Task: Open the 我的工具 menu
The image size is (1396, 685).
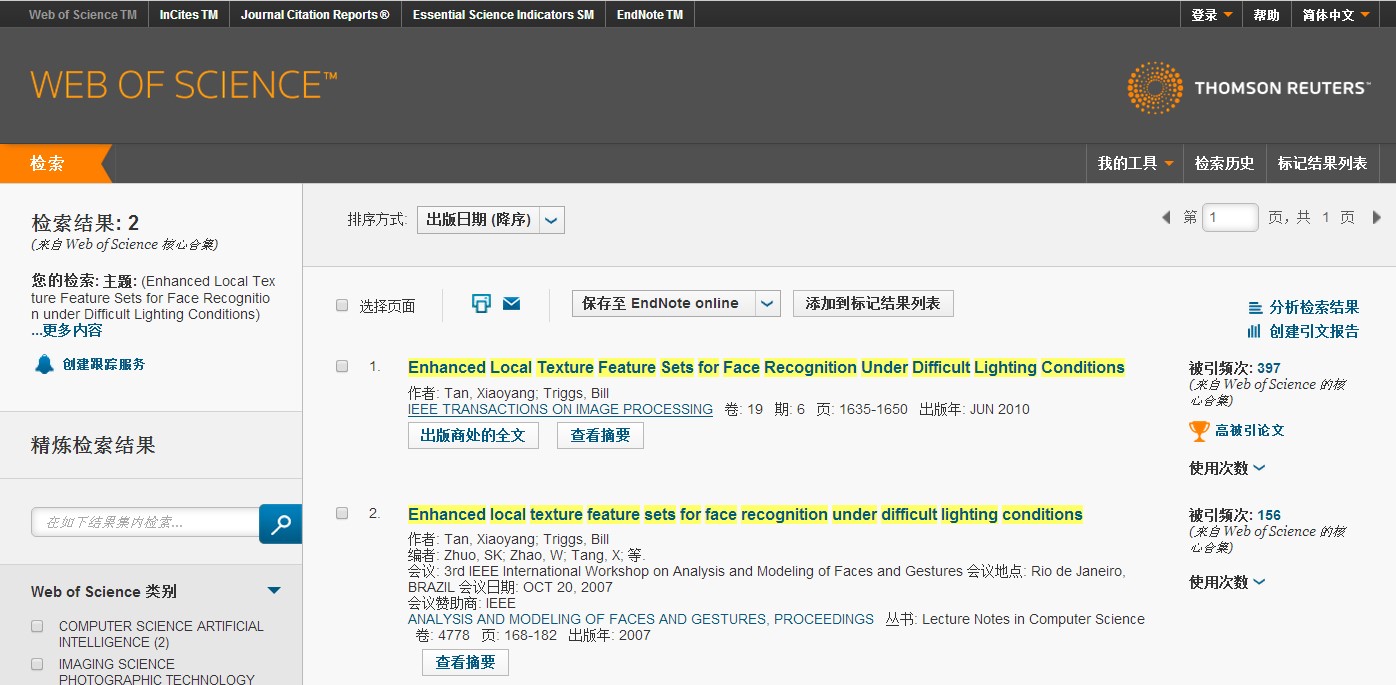Action: point(1135,163)
